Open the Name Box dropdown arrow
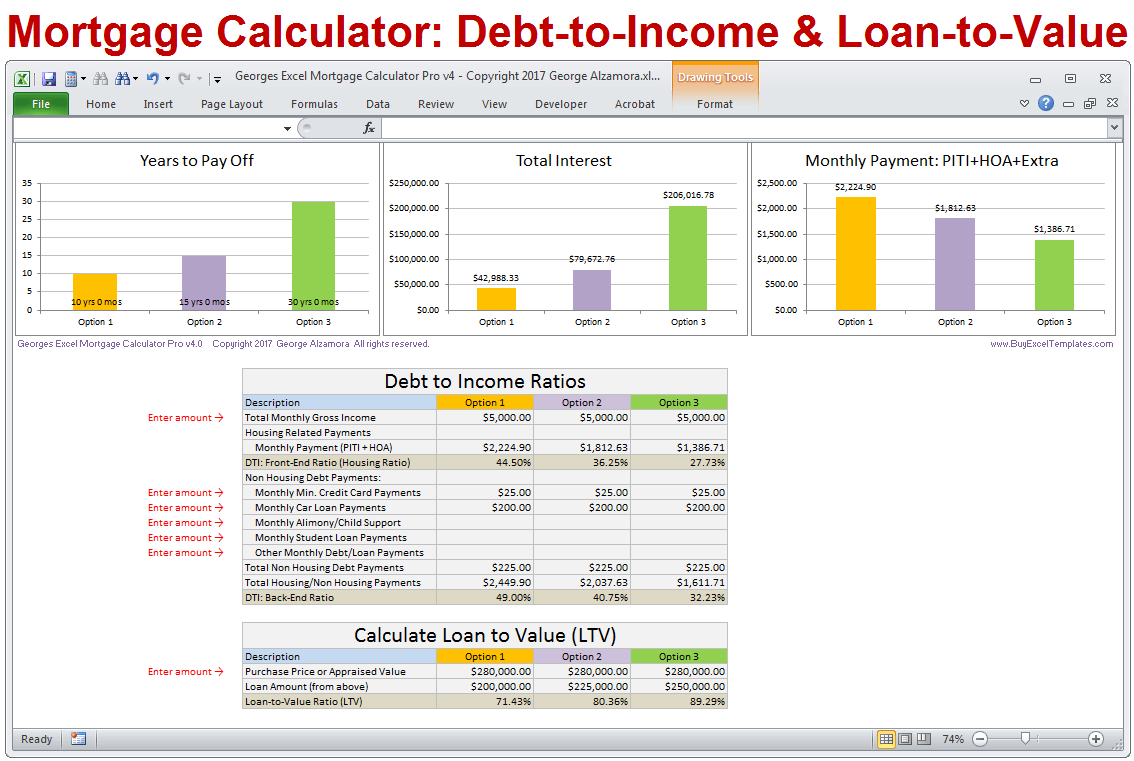Viewport: 1134px width, 761px height. click(x=287, y=128)
